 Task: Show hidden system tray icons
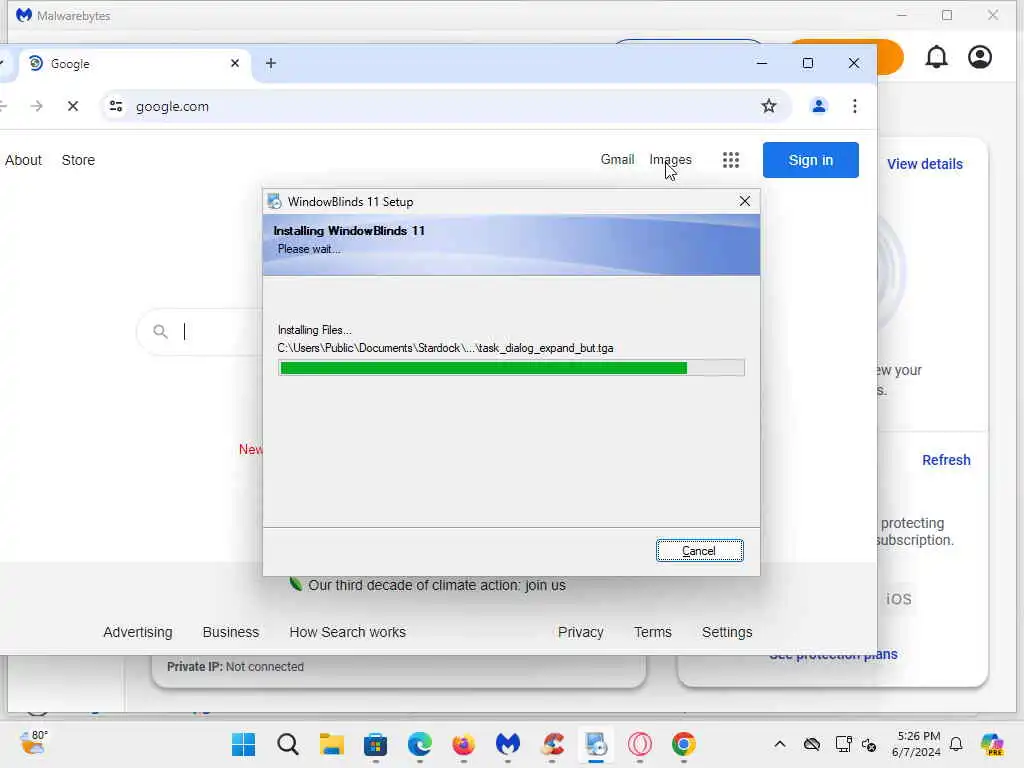coord(780,744)
